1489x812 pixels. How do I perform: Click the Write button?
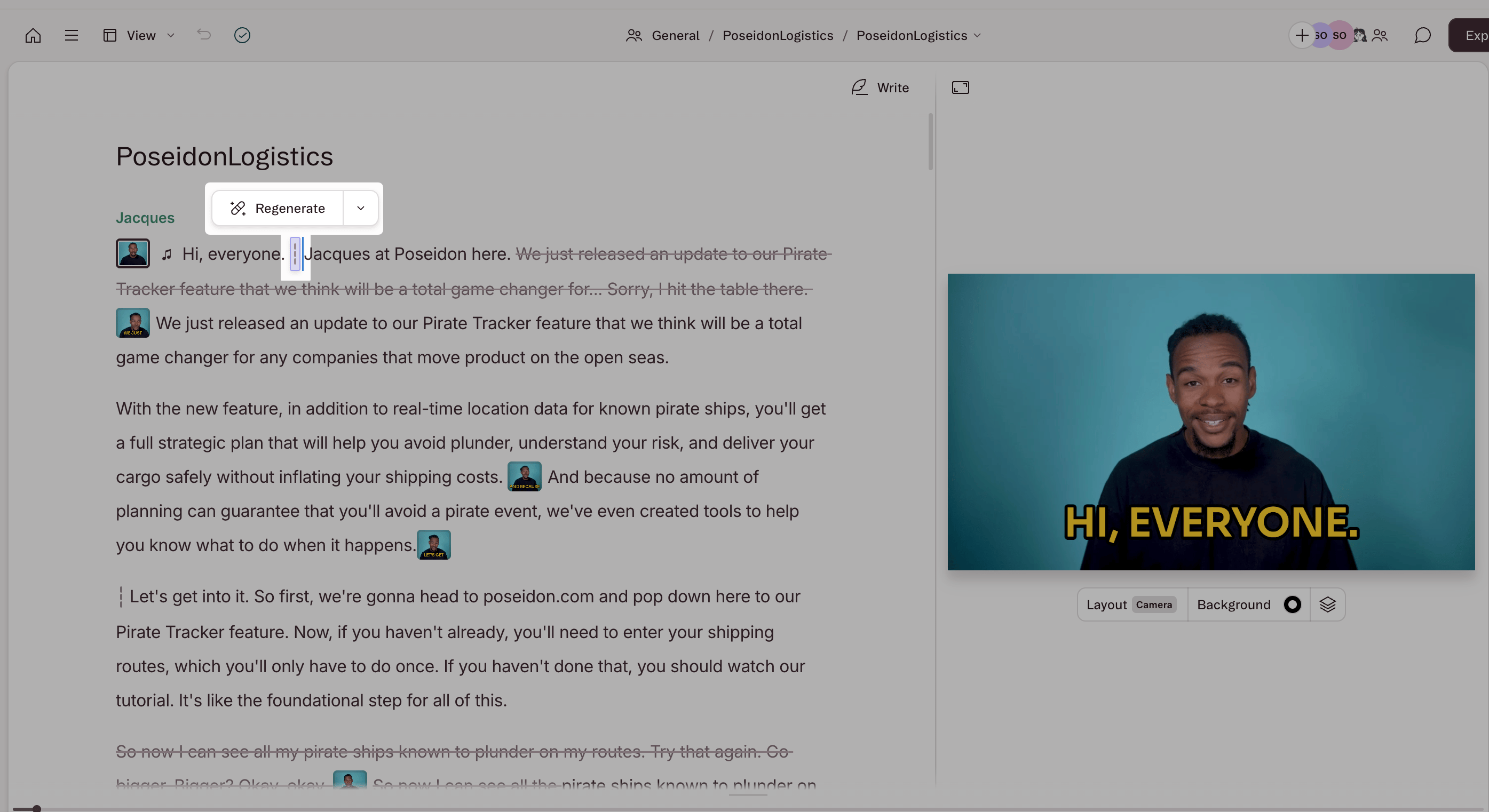(880, 87)
